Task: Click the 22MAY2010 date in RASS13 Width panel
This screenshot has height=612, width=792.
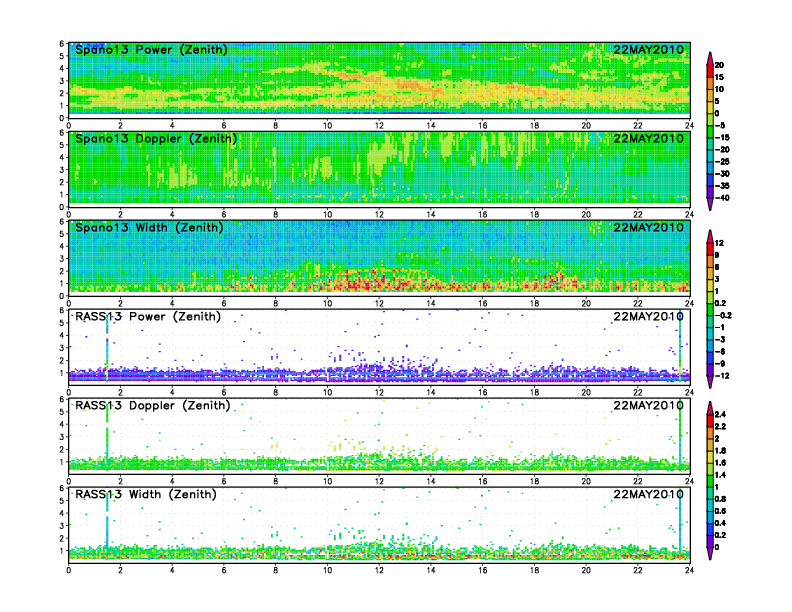Action: (649, 494)
